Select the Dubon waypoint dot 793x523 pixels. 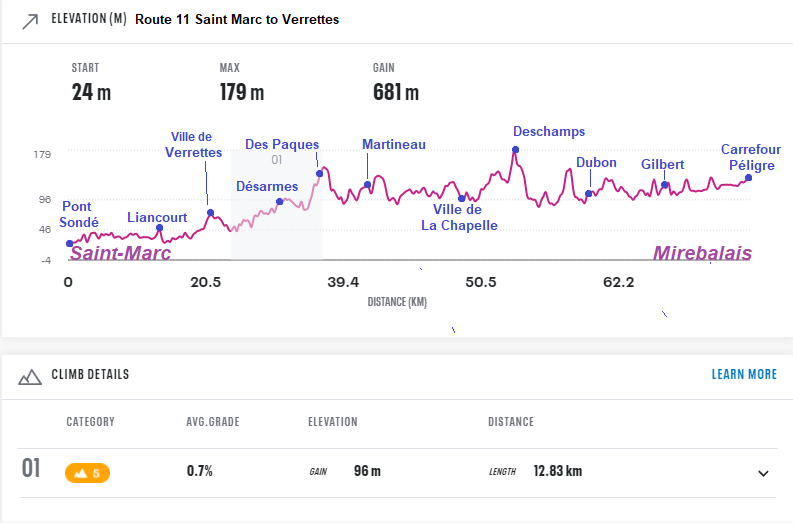[x=589, y=193]
